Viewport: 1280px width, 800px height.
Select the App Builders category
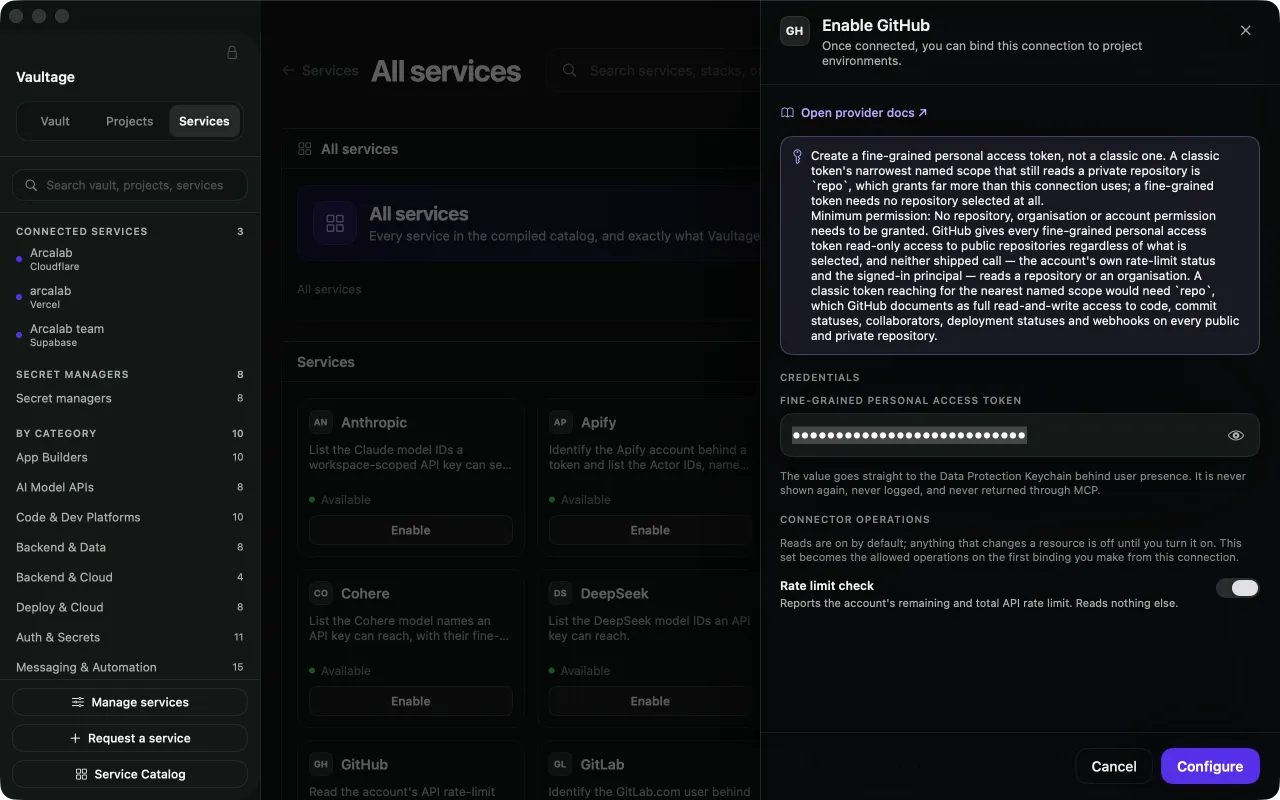pos(130,457)
